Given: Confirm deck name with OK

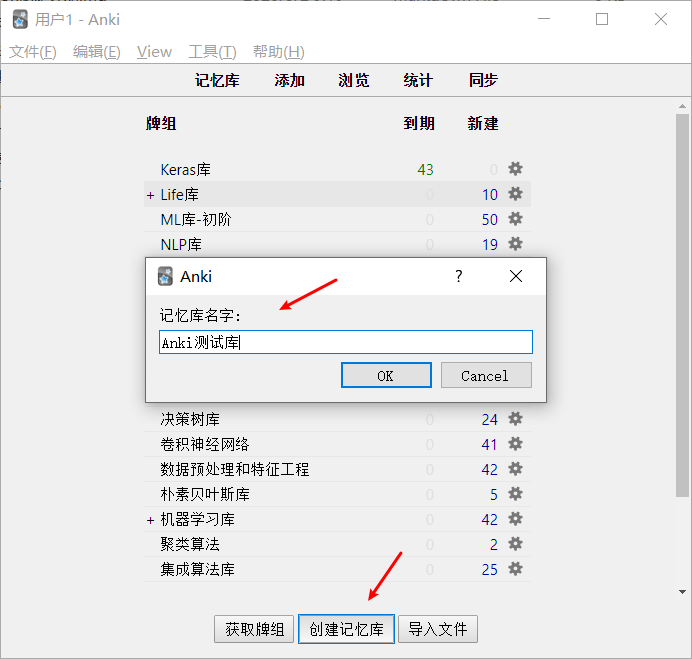Looking at the screenshot, I should 386,376.
